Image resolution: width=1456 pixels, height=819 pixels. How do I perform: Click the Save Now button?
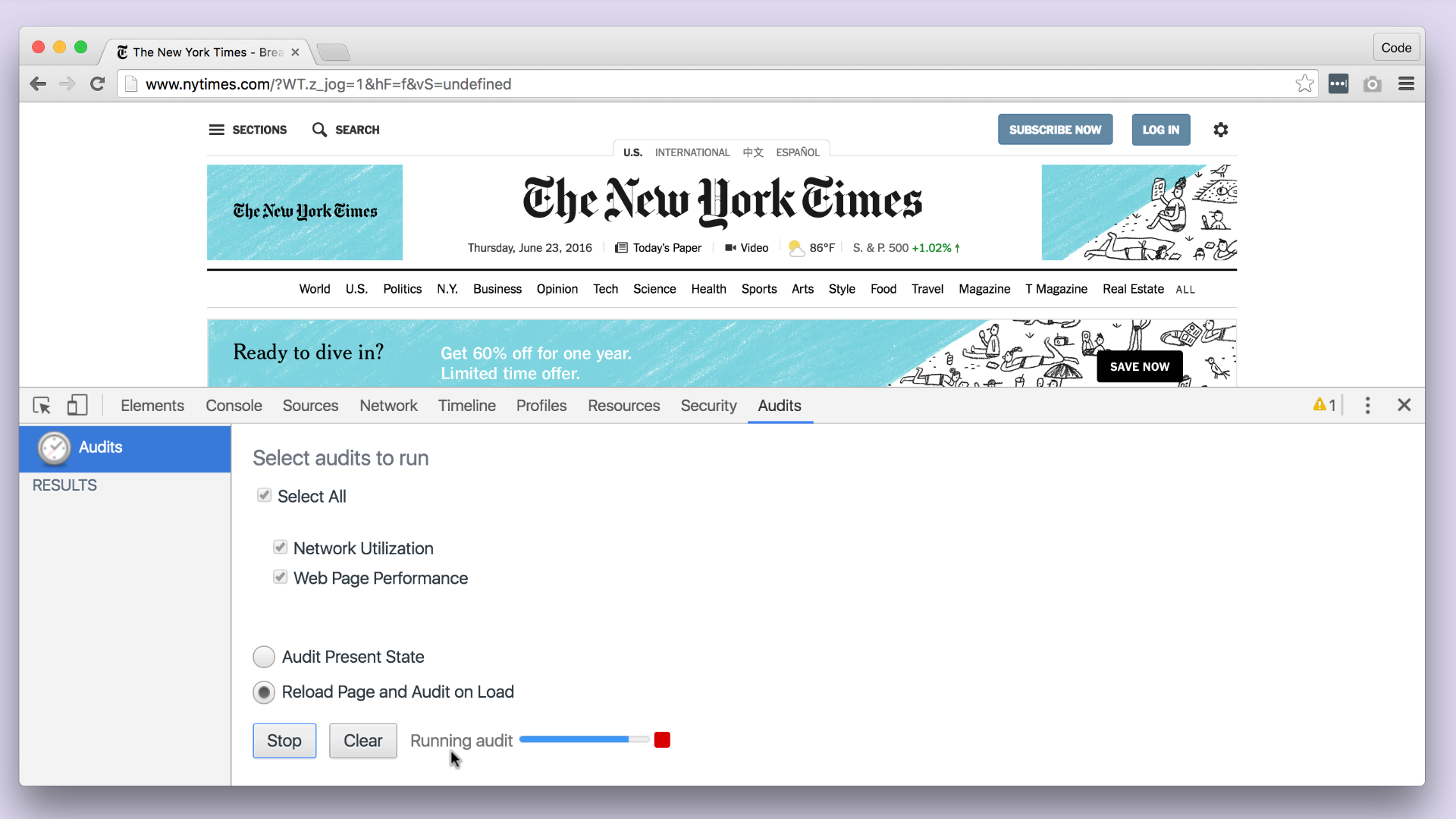coord(1140,366)
